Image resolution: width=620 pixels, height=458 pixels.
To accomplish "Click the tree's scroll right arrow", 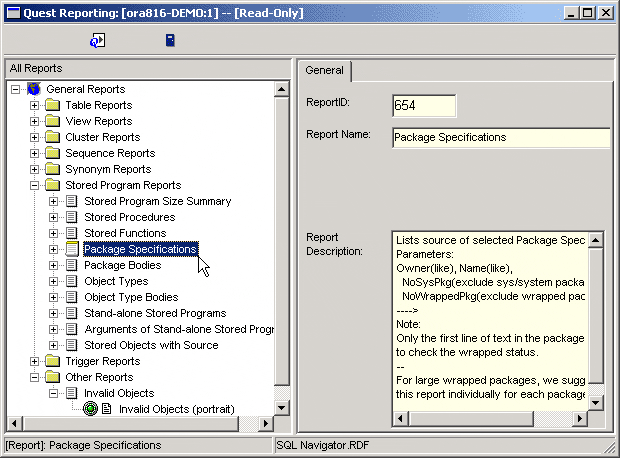I will 265,424.
